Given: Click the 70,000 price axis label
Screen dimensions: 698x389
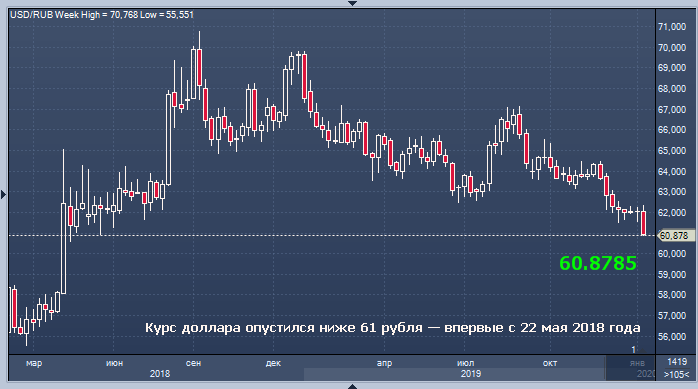Looking at the screenshot, I should (x=672, y=48).
